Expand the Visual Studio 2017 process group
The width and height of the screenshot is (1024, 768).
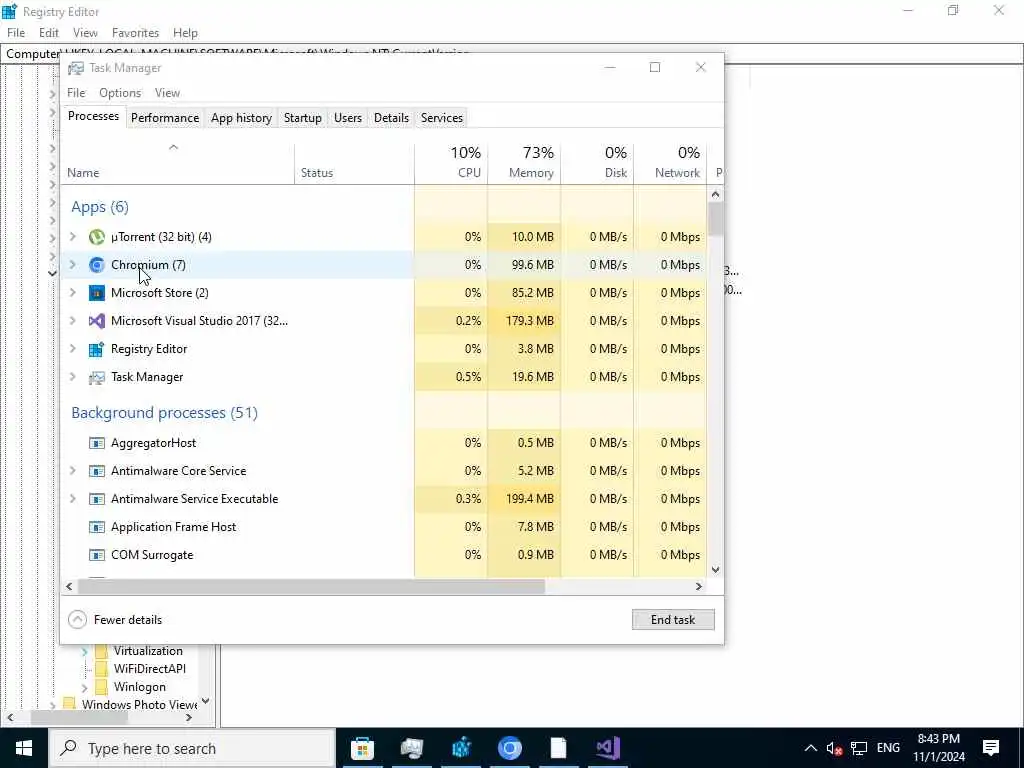73,321
